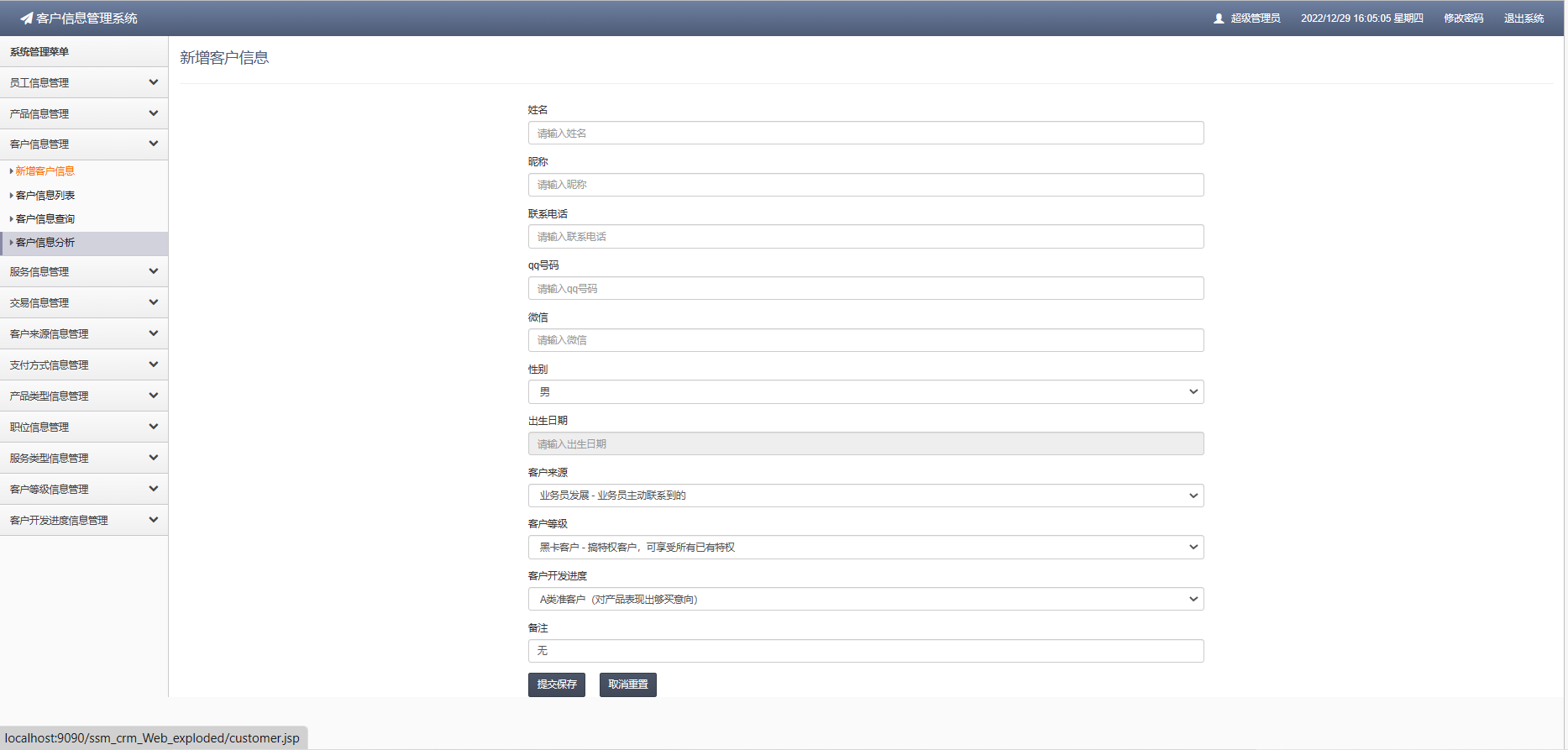Expand 交易信息管理 chevron
Viewport: 1568px width, 750px height.
point(153,302)
